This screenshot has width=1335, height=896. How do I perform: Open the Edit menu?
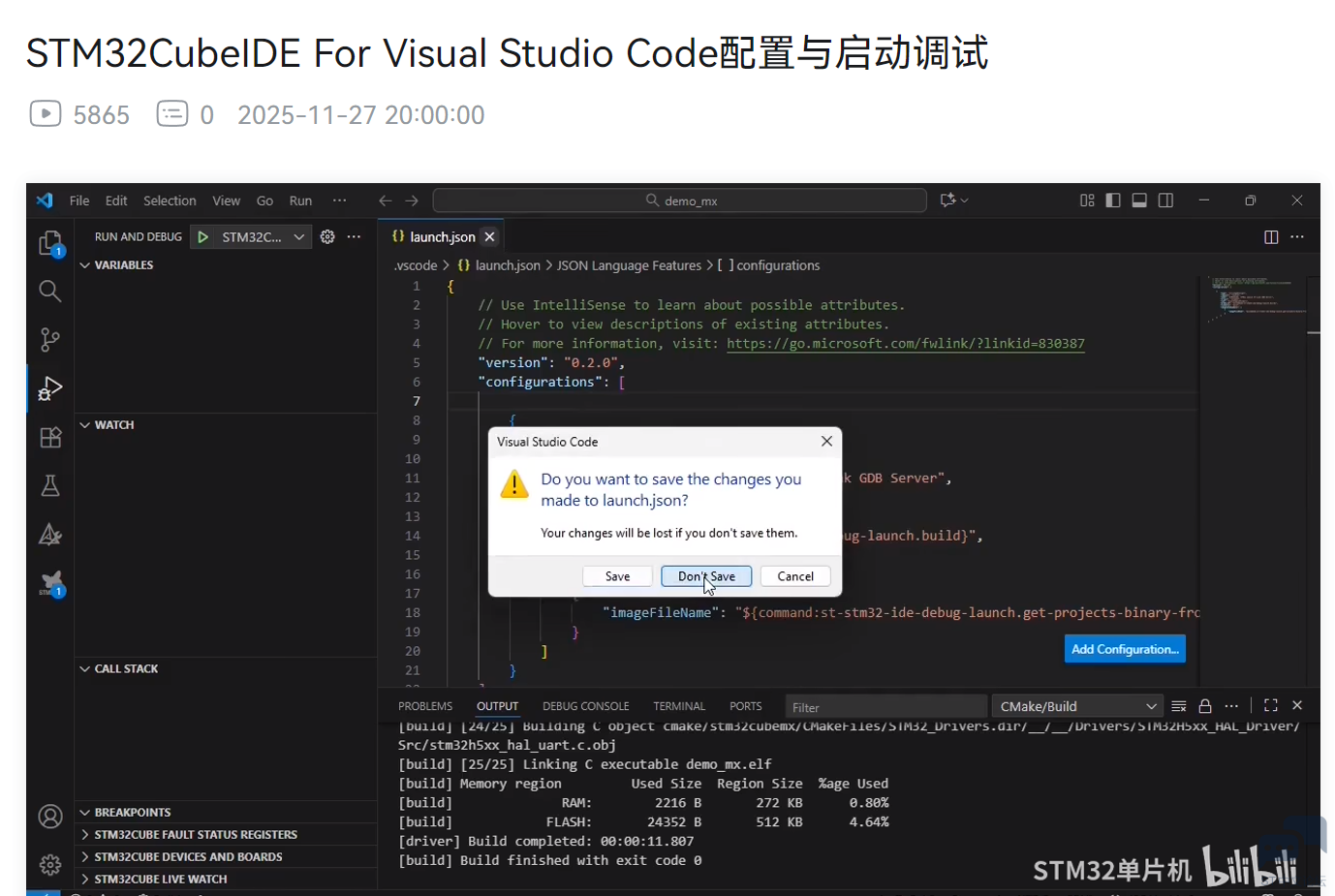(116, 201)
